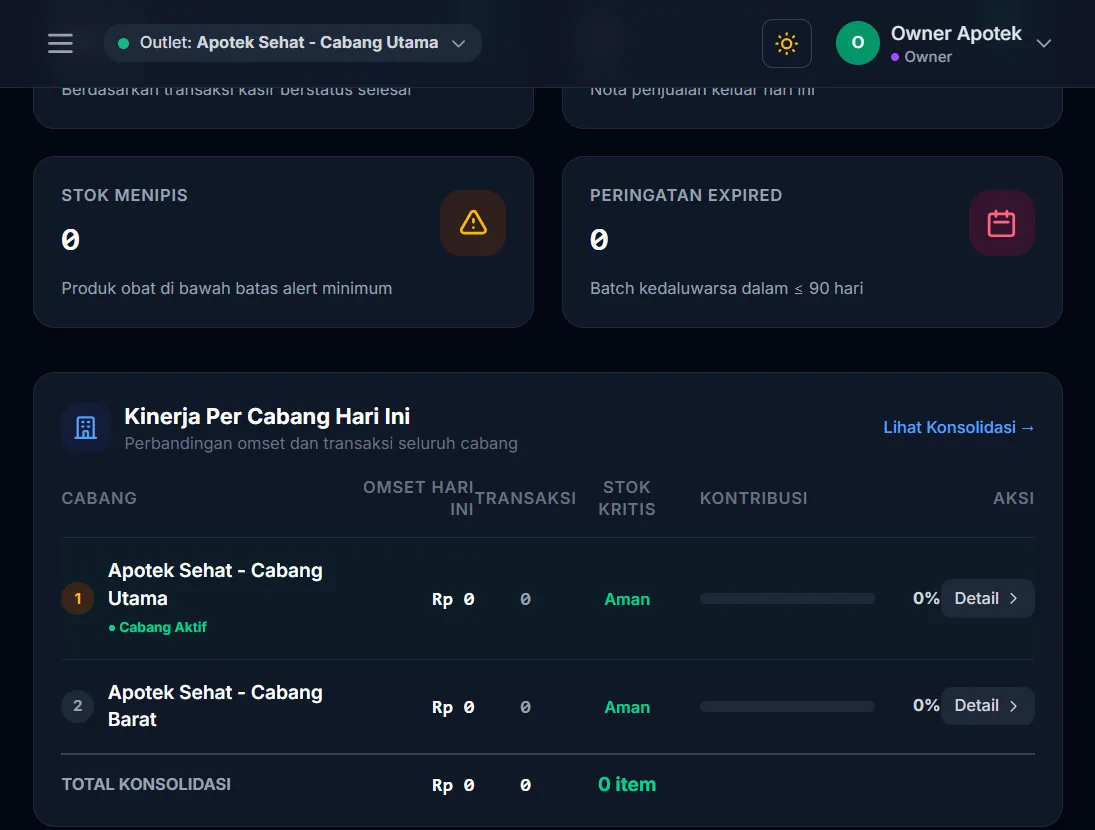Click the Rp 0 omset value for Cabang Utama
The image size is (1095, 830).
click(453, 599)
